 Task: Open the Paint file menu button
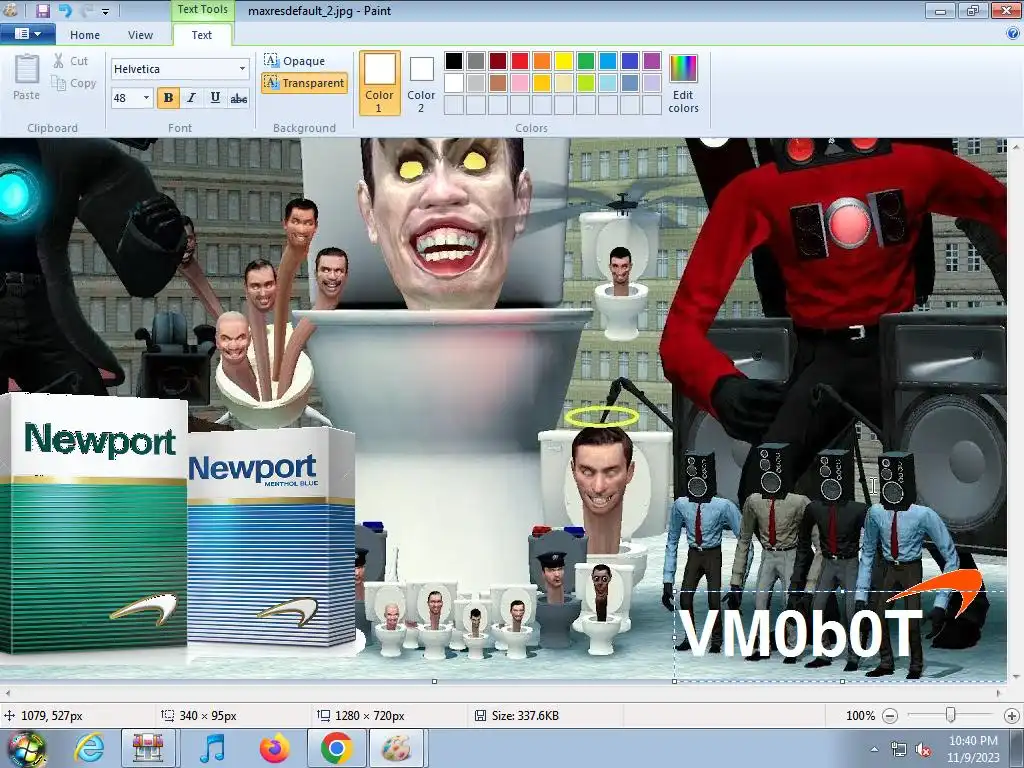(x=27, y=34)
